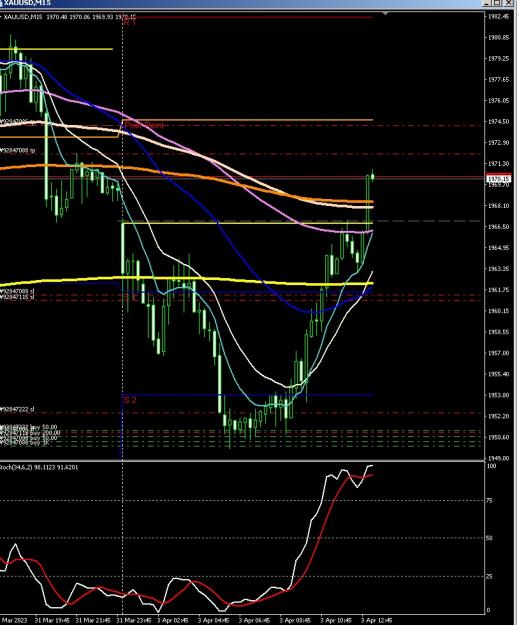Click price scale value 1968.10
Screen dimensions: 517x625
[x=498, y=206]
